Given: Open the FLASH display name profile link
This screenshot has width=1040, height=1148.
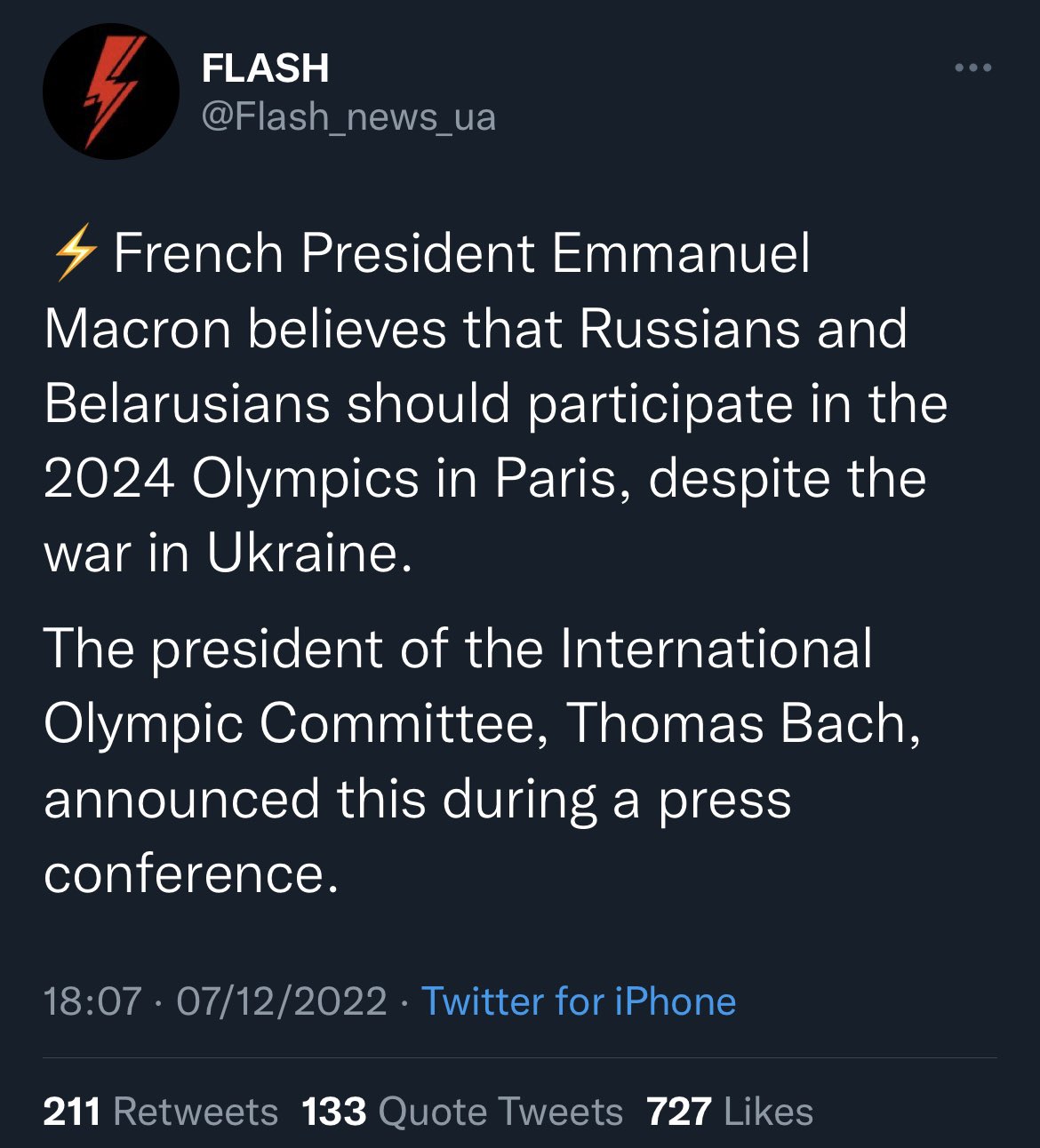Looking at the screenshot, I should [x=265, y=68].
